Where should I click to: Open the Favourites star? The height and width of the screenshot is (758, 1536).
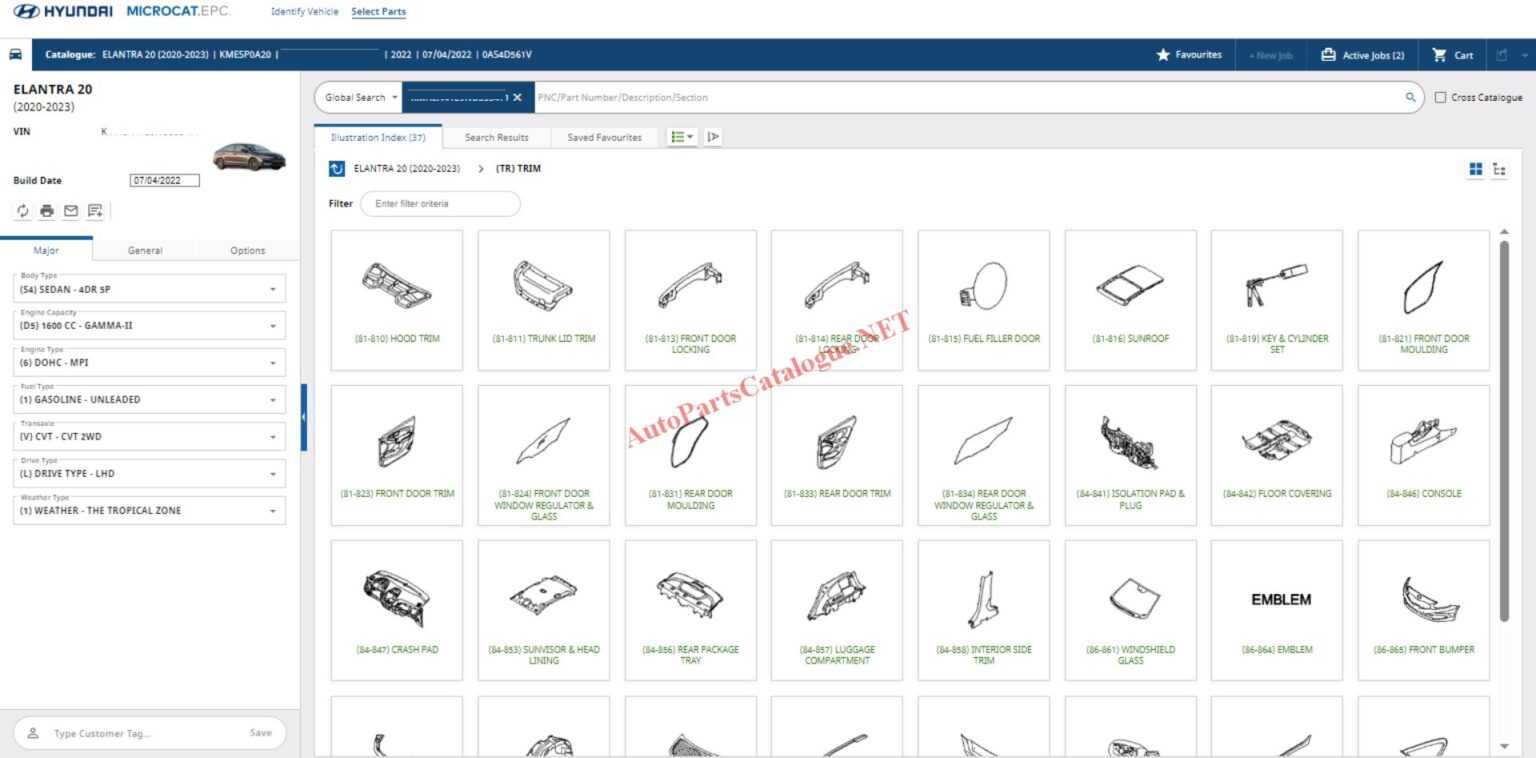click(x=1189, y=55)
